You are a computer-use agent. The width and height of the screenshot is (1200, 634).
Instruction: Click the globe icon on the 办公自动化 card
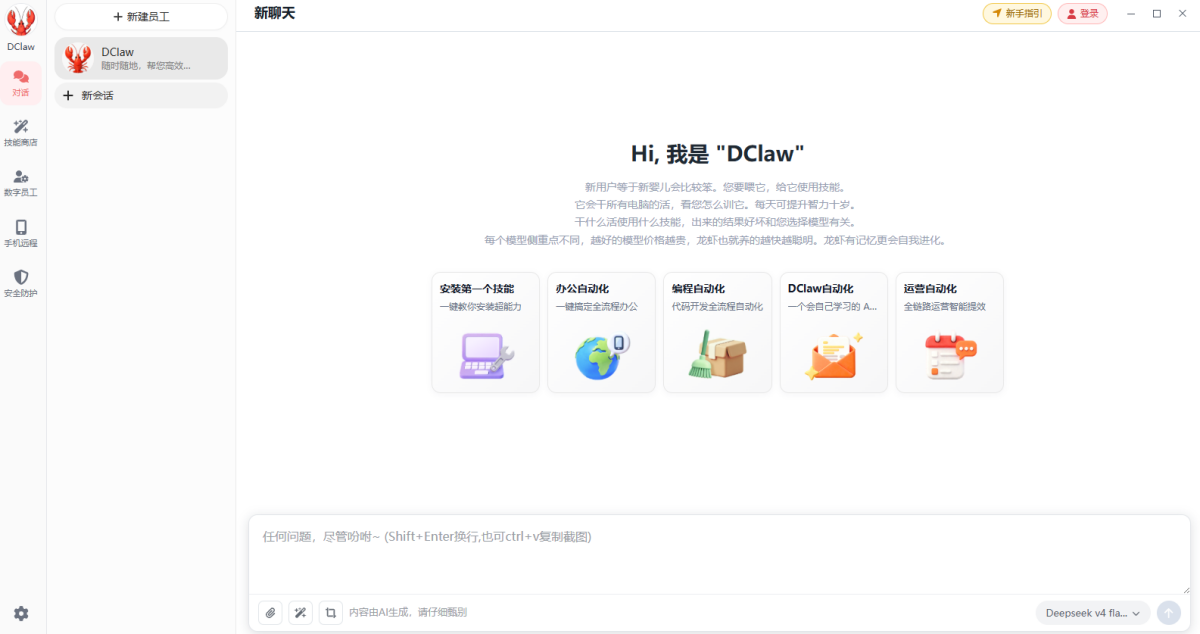(x=601, y=355)
